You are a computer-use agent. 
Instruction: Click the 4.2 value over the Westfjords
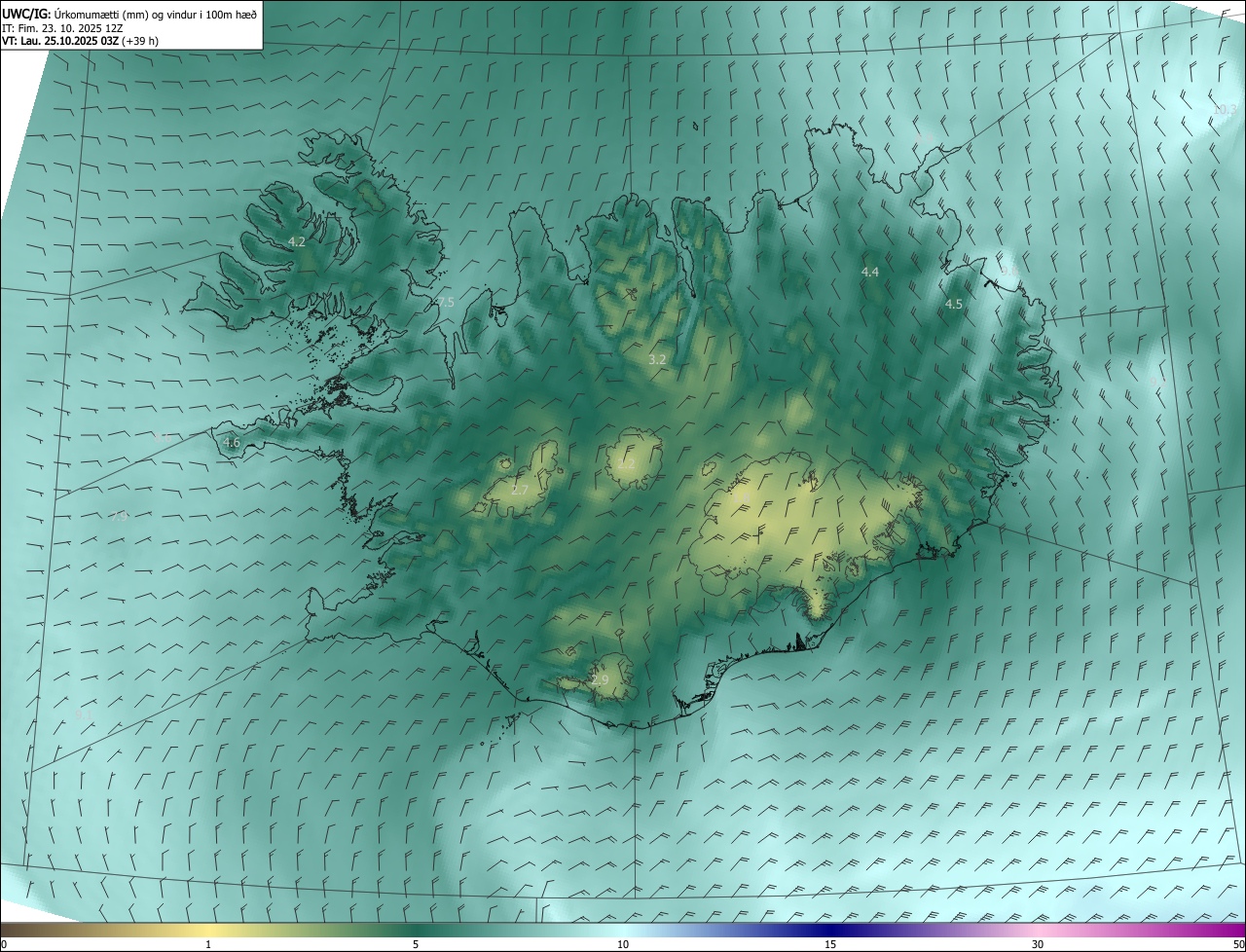[x=297, y=241]
